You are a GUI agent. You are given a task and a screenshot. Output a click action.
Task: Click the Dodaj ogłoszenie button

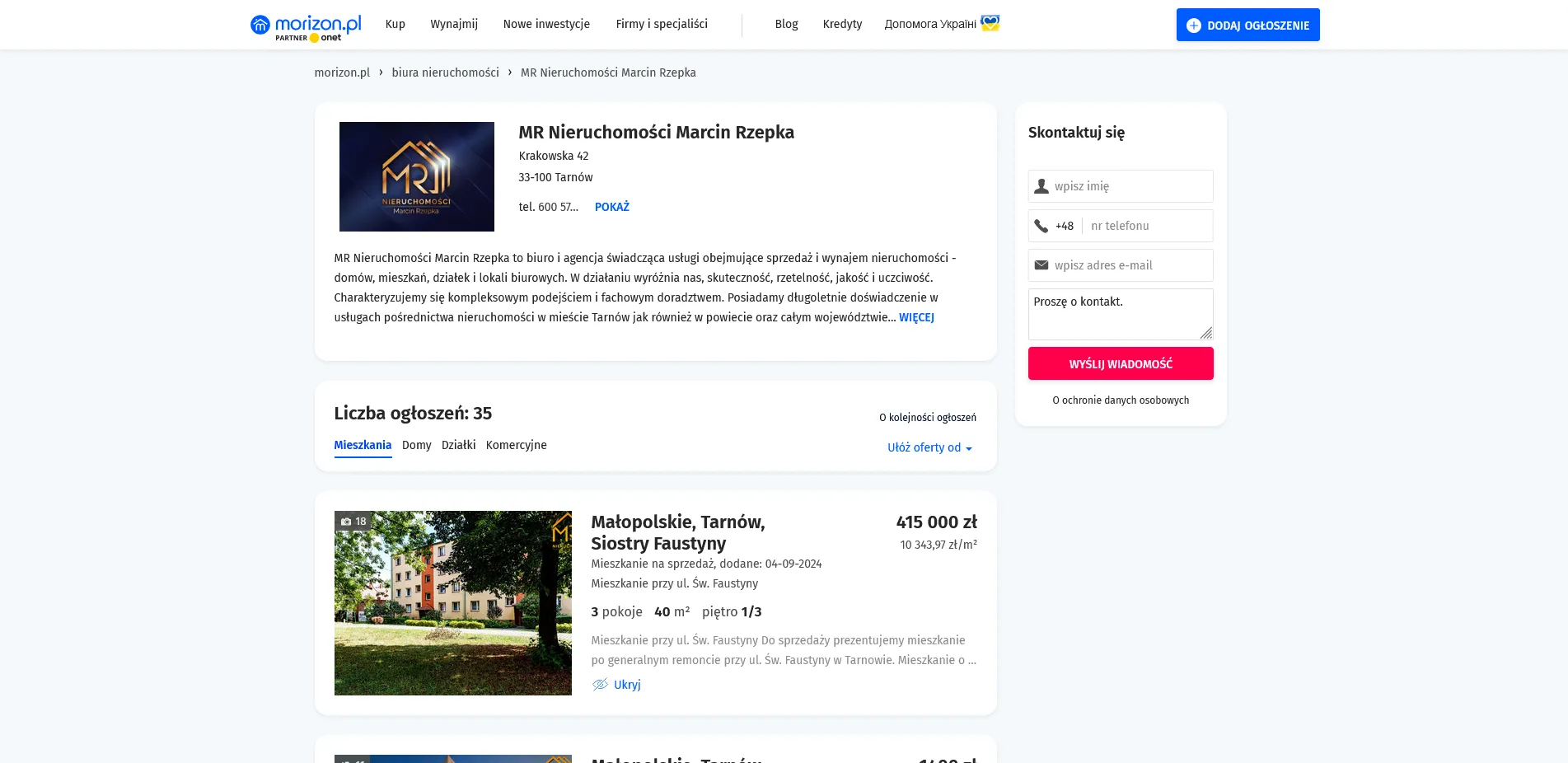(x=1247, y=25)
